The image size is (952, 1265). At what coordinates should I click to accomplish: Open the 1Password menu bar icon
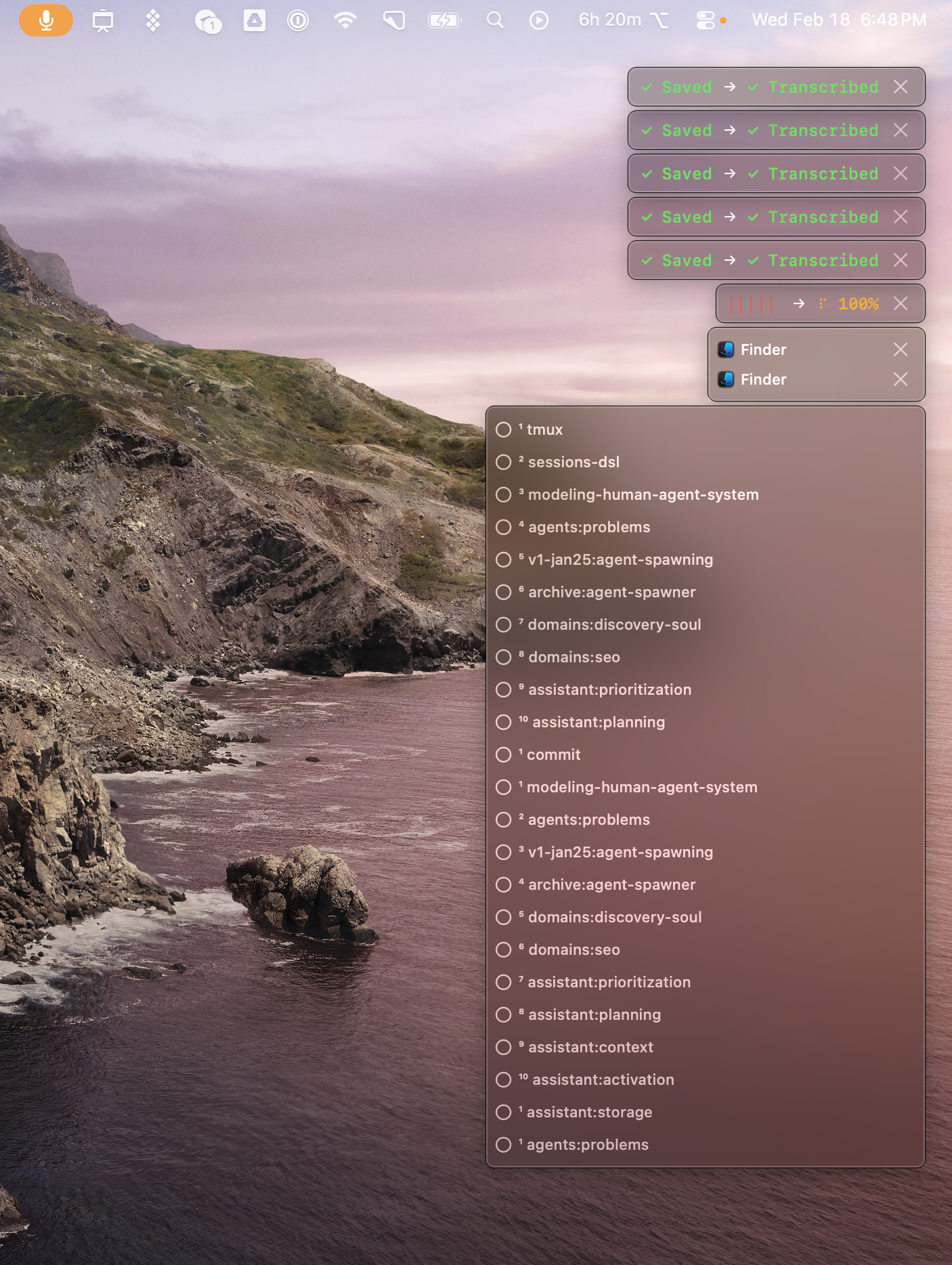298,20
